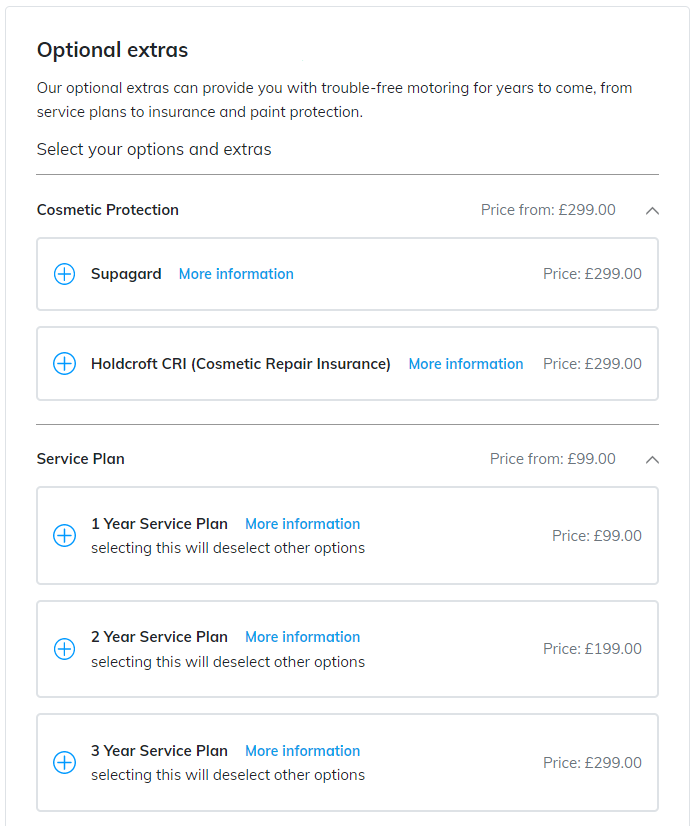
Task: Add Holdcroft CRI with the plus icon
Action: [x=64, y=363]
